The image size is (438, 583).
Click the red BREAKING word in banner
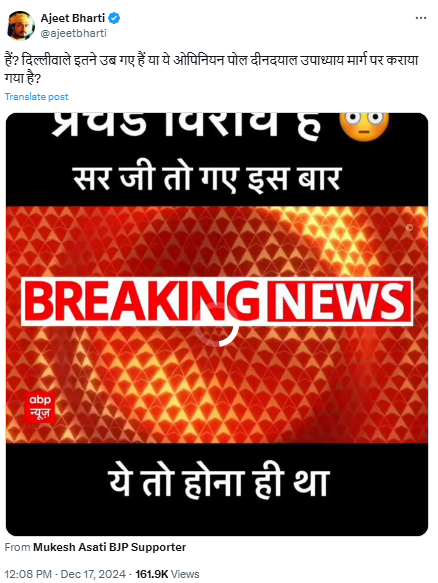click(144, 301)
